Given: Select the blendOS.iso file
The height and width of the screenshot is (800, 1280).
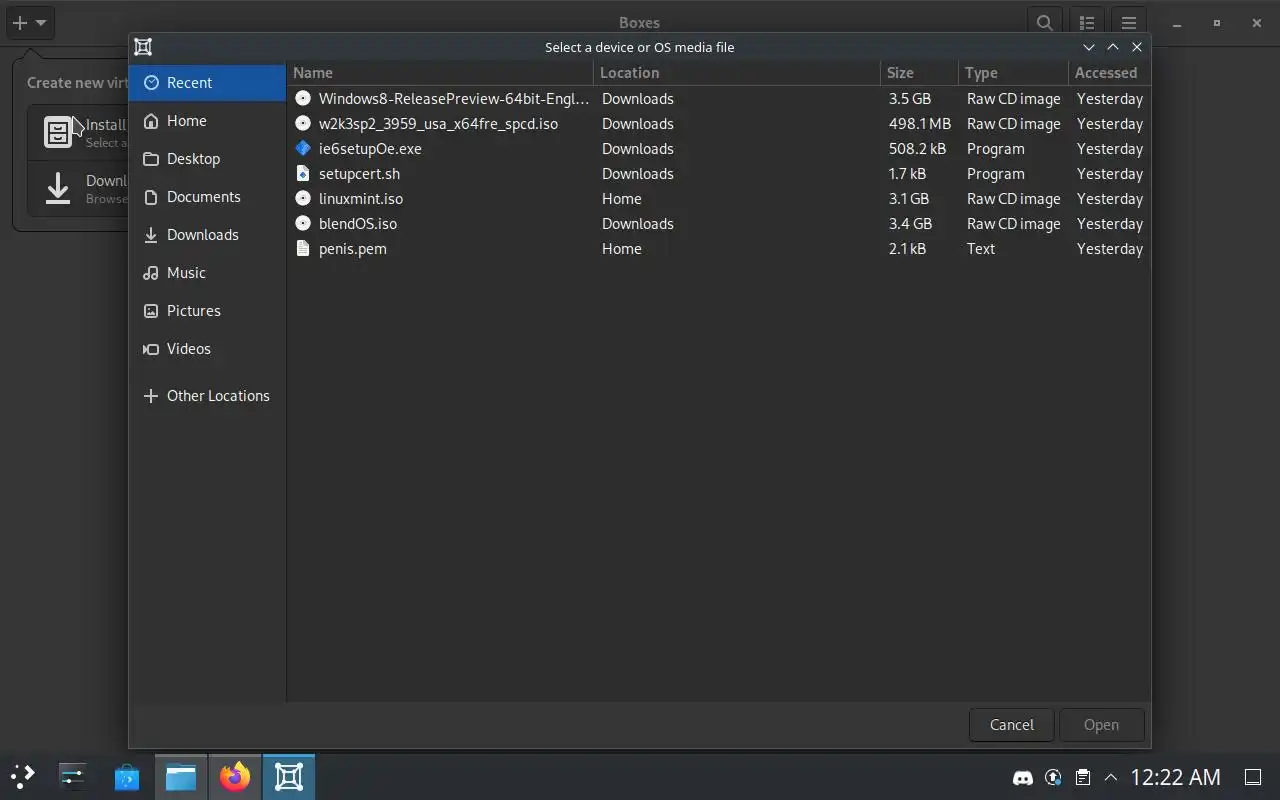Looking at the screenshot, I should tap(718, 224).
